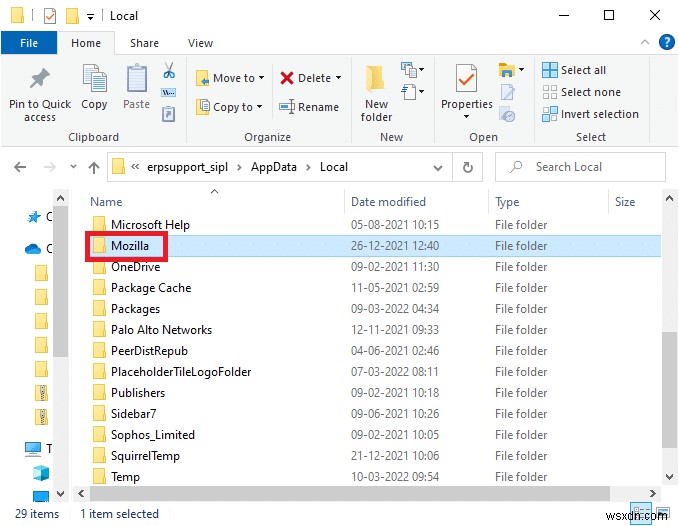
Task: Sort by Date modified column header
Action: [x=417, y=202]
